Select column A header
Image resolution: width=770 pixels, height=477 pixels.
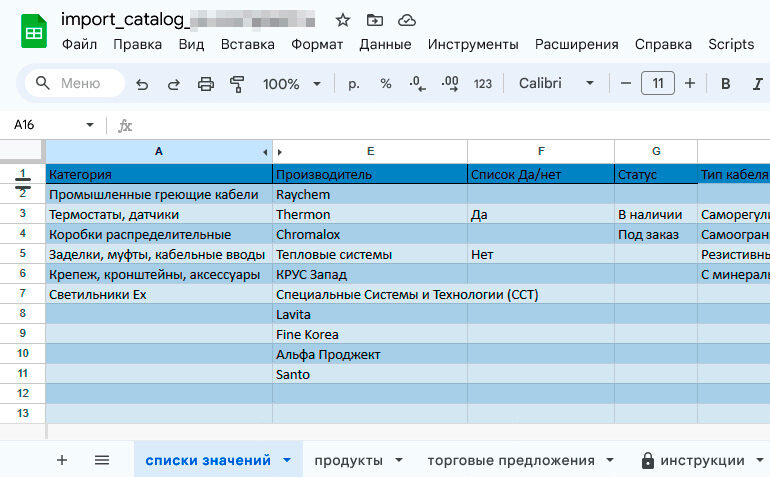[159, 152]
